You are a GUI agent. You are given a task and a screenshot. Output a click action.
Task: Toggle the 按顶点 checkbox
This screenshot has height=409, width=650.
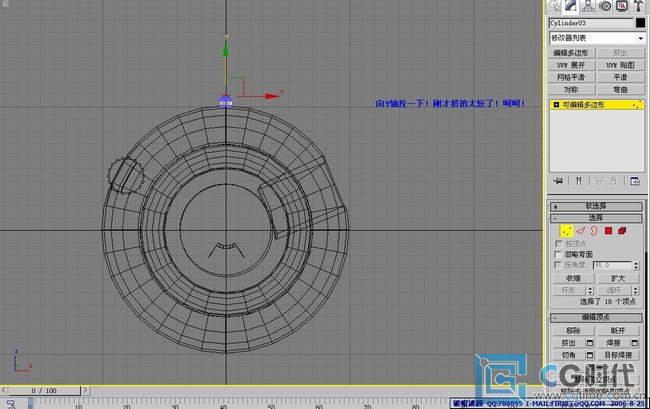tap(558, 244)
